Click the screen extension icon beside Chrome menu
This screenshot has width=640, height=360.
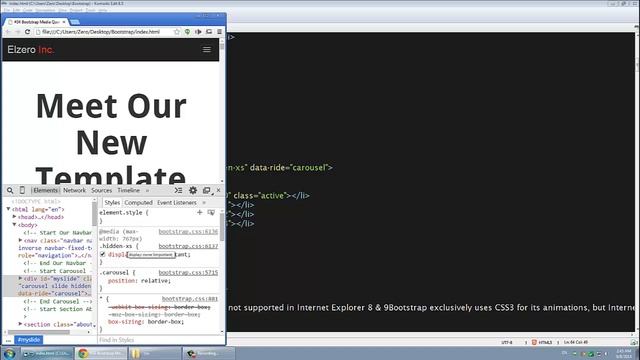click(209, 32)
